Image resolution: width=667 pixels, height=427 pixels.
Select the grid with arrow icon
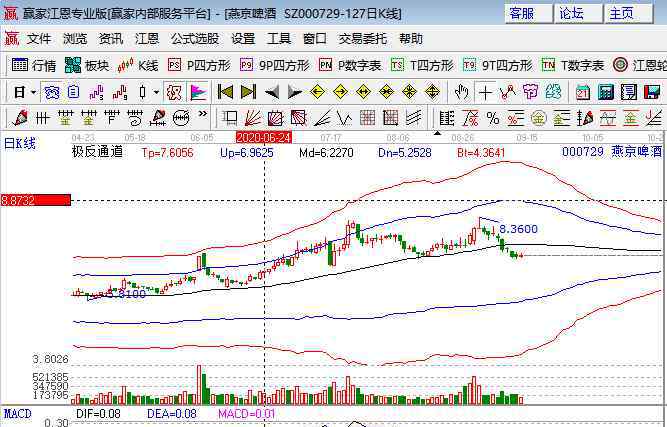click(x=390, y=118)
